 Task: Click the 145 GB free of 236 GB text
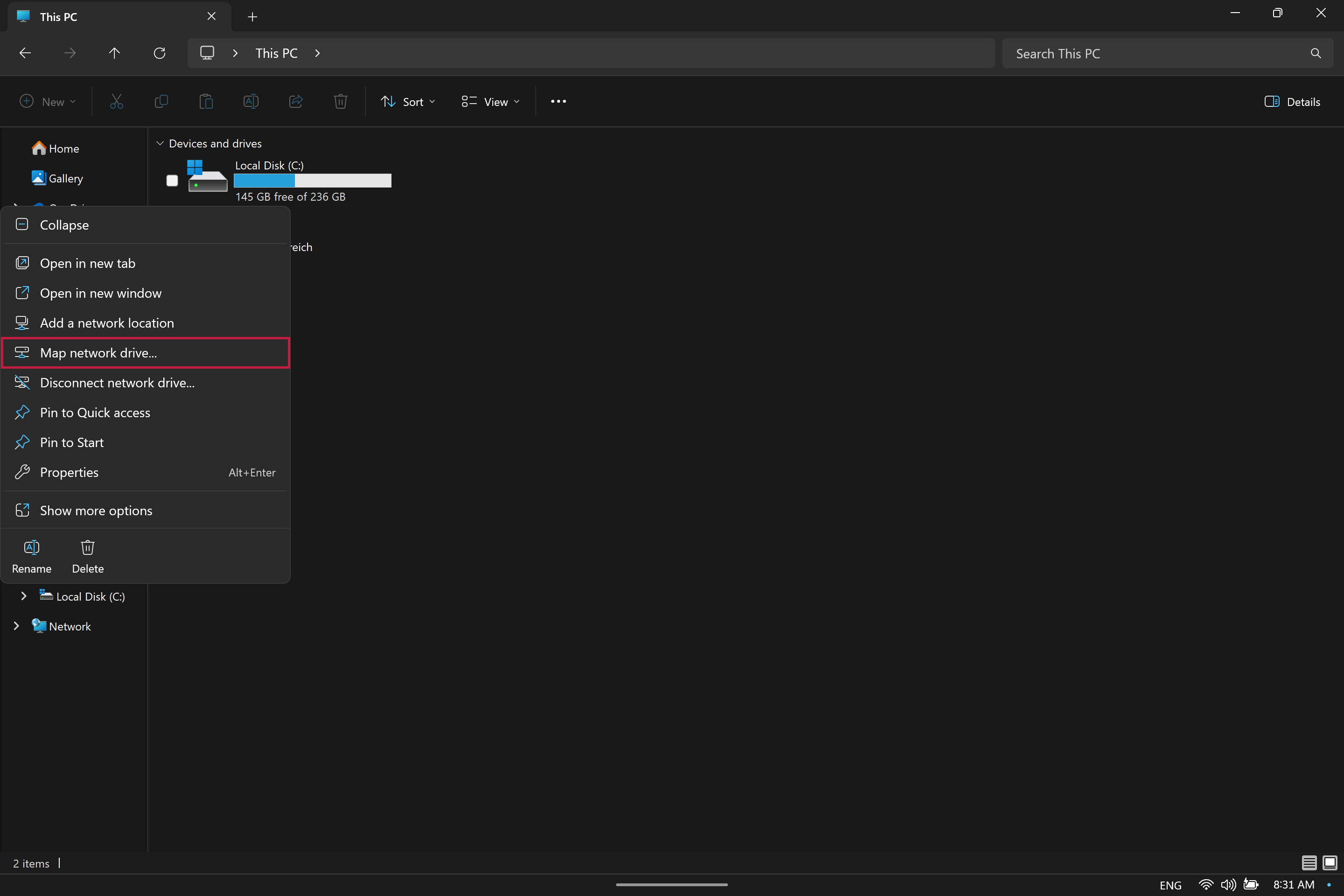click(290, 196)
